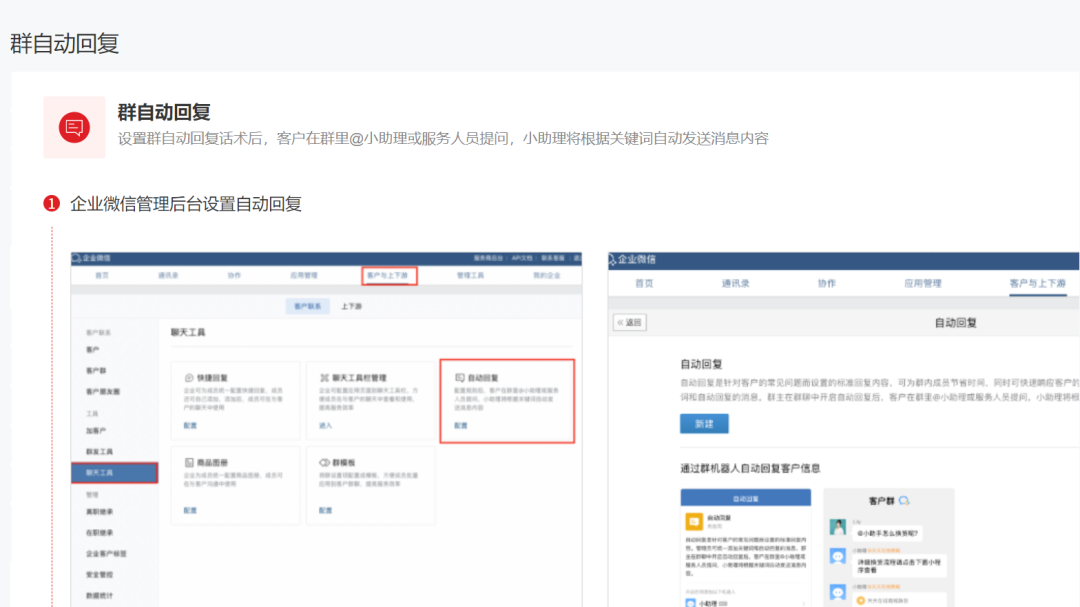Click the red step number 1 marker
The height and width of the screenshot is (607, 1080).
tap(52, 204)
